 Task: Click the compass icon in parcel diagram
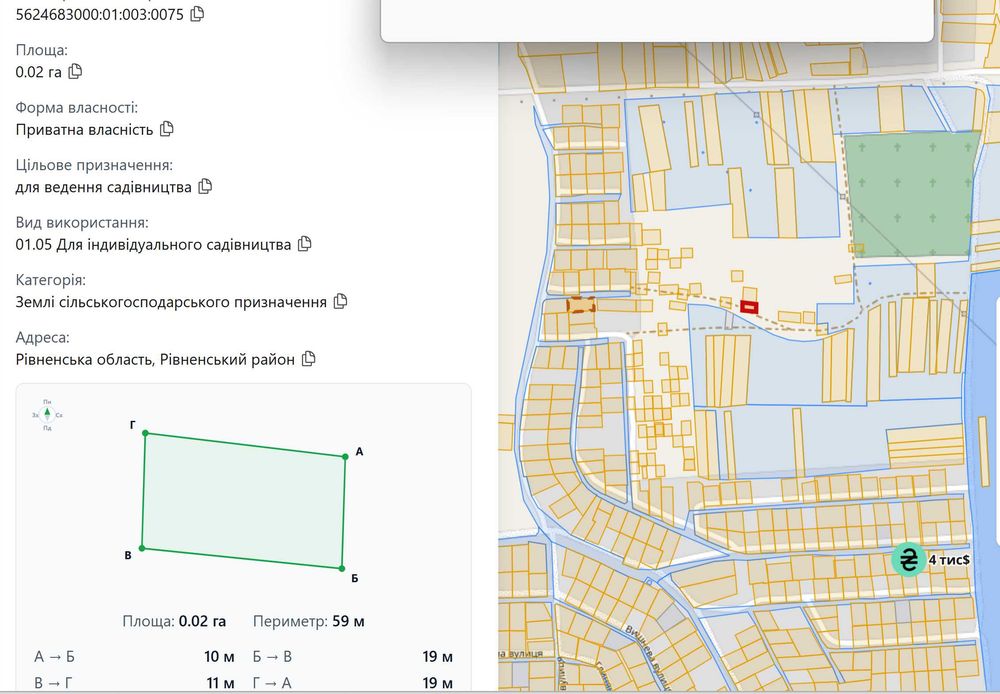(x=47, y=415)
